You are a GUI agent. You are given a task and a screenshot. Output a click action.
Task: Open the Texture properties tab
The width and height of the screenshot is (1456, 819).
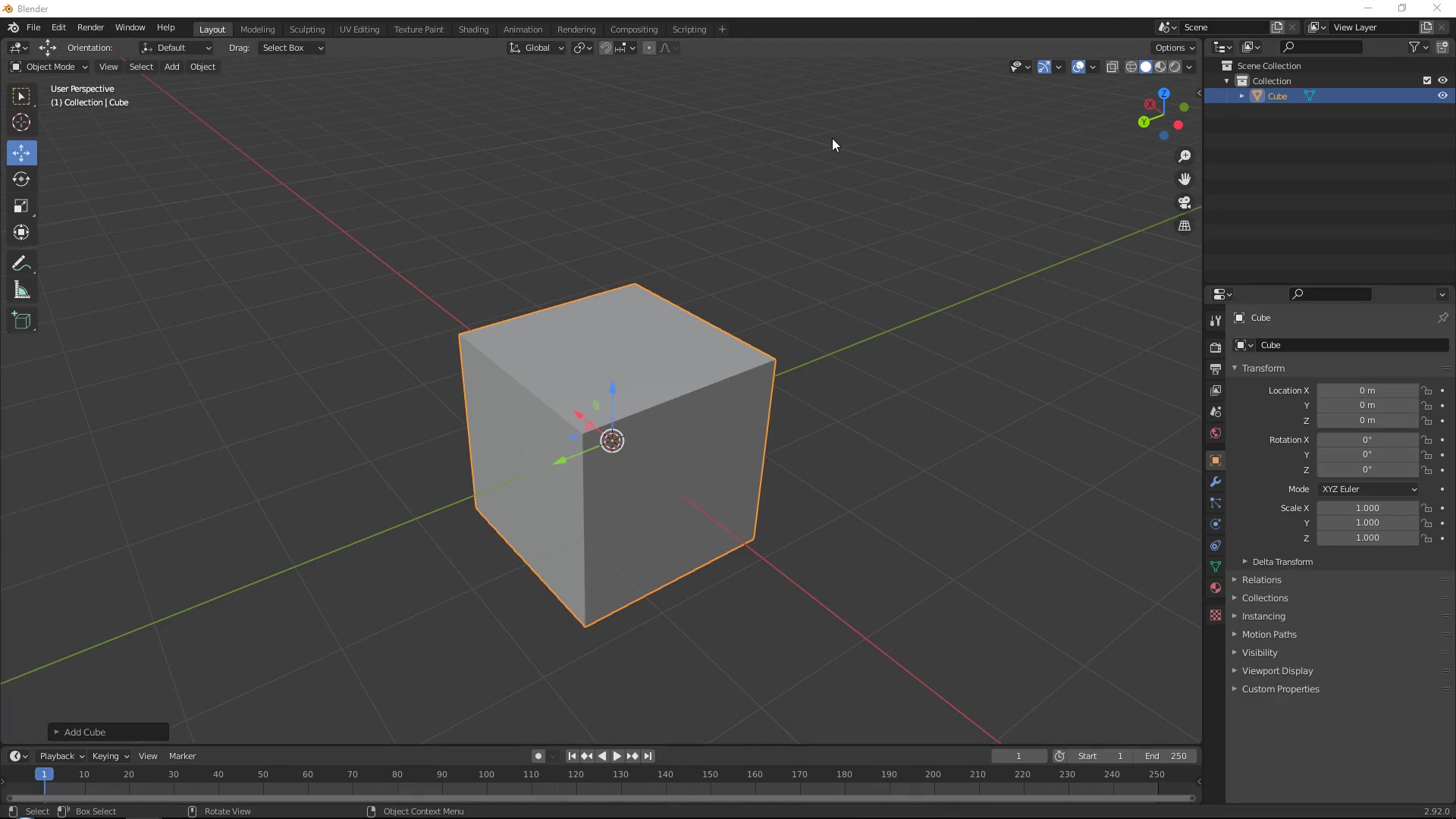[1216, 615]
